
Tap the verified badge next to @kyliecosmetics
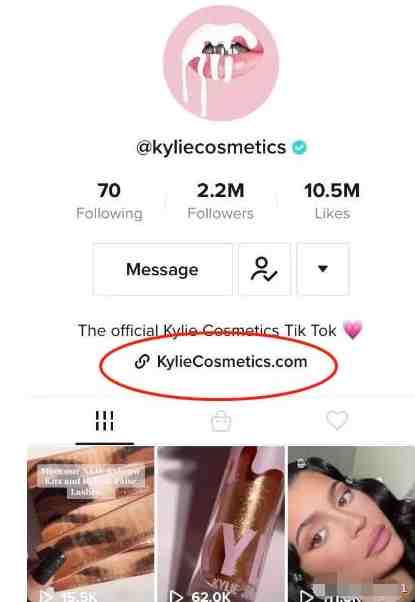click(299, 147)
